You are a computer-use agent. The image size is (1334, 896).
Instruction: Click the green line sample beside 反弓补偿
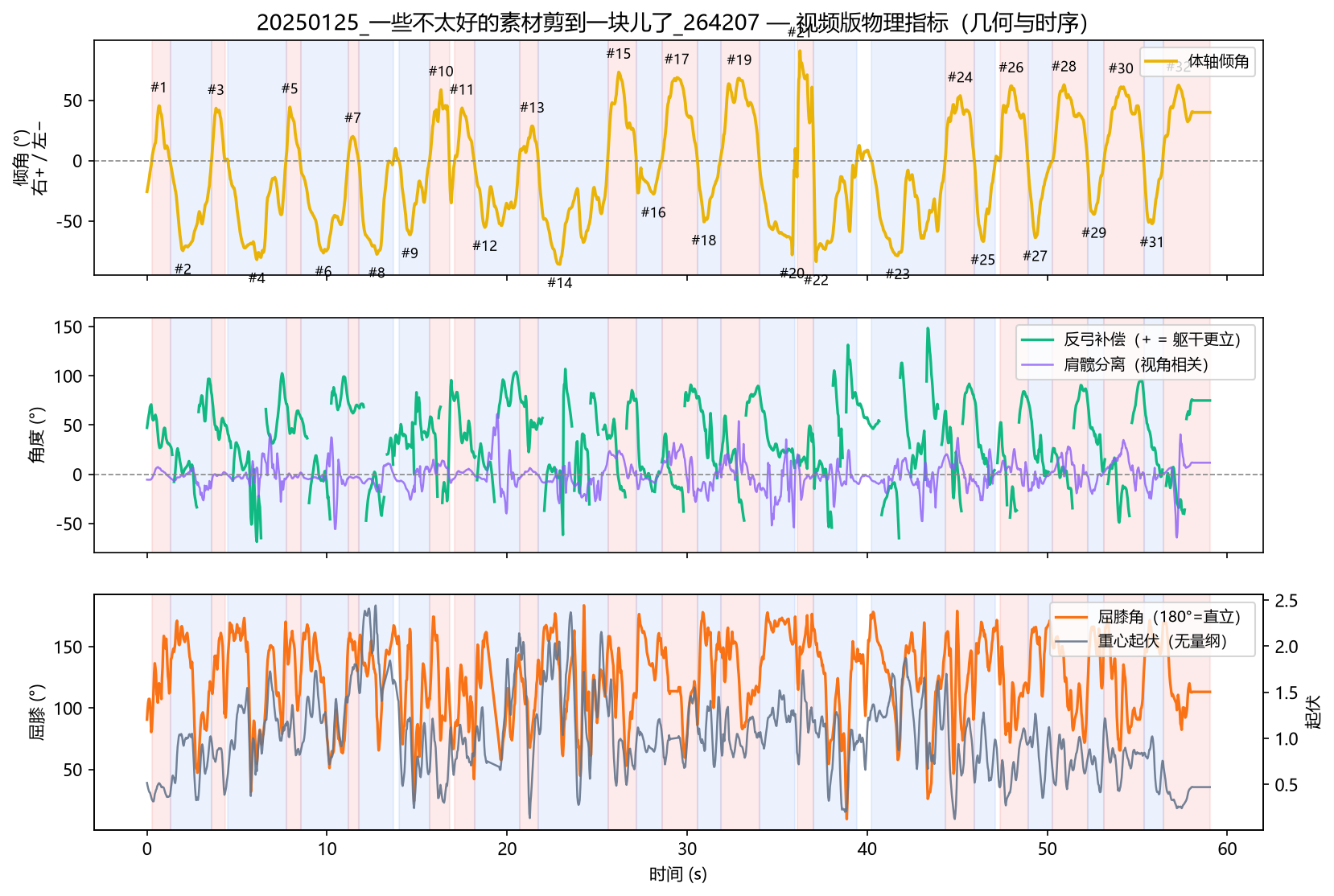tap(1038, 339)
